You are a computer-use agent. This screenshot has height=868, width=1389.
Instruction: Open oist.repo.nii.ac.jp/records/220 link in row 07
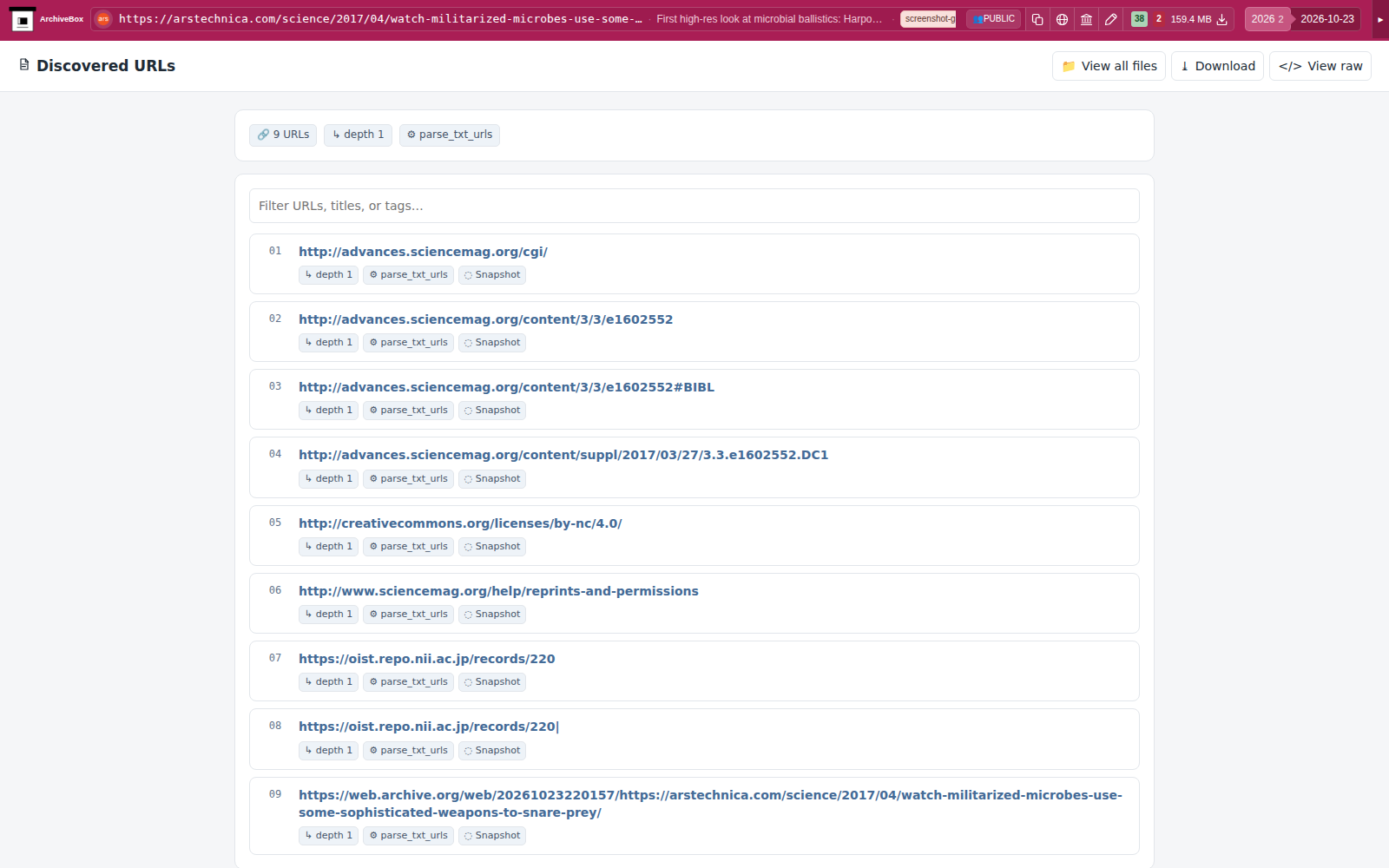pyautogui.click(x=426, y=659)
